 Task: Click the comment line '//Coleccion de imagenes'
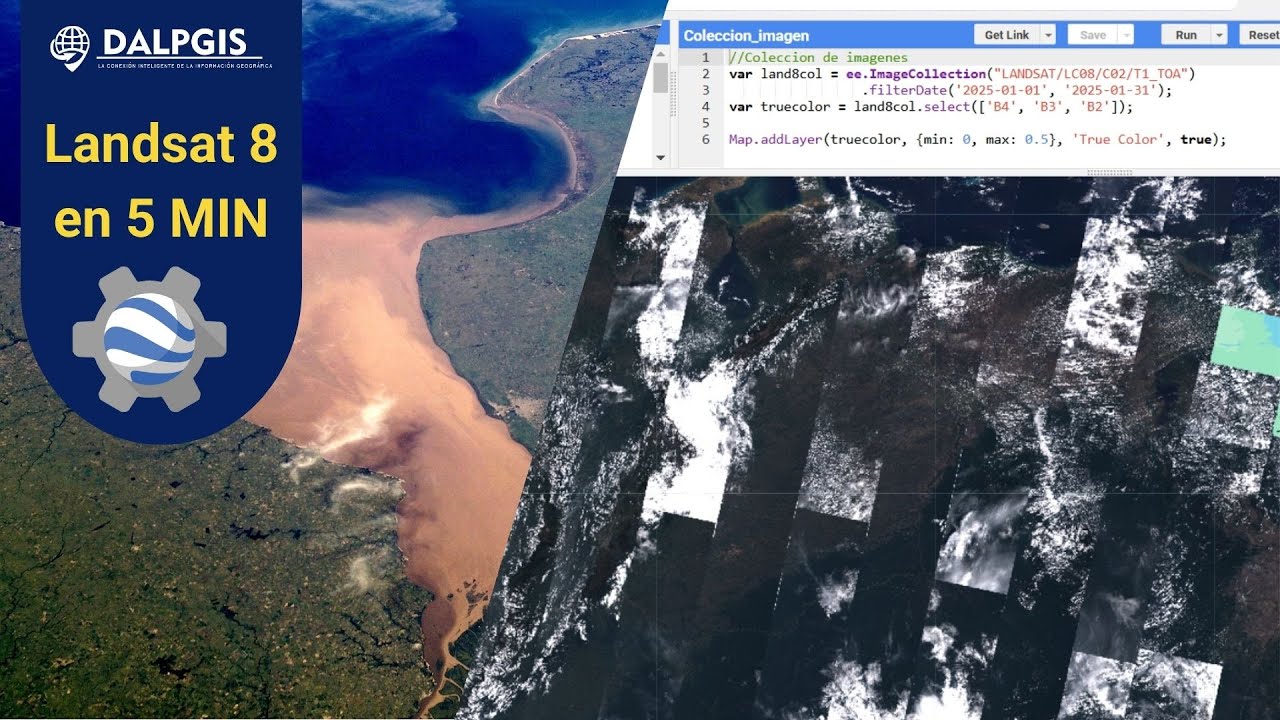pos(818,58)
